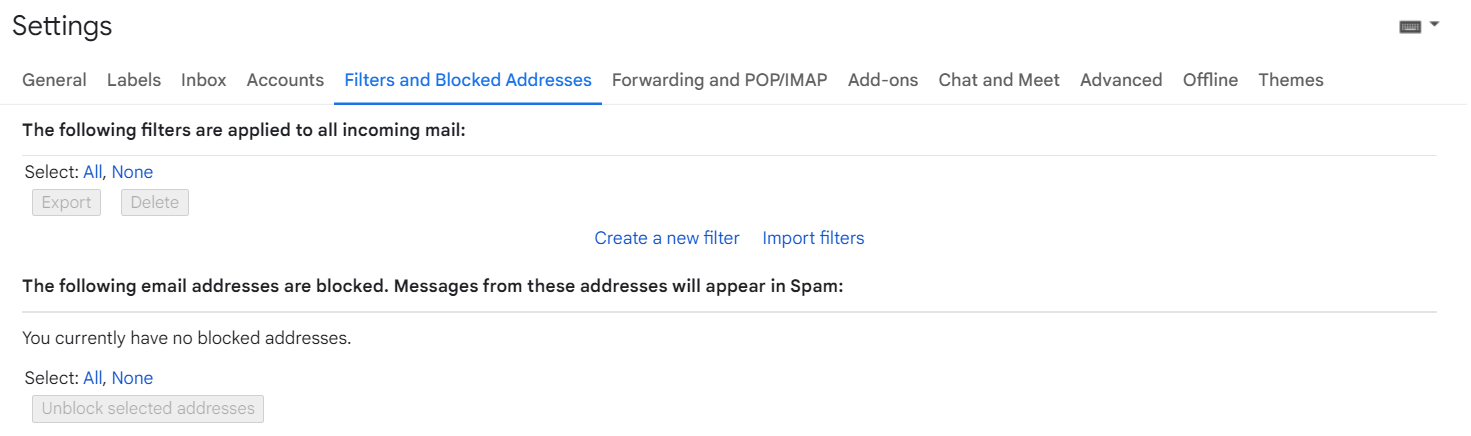The height and width of the screenshot is (436, 1471).
Task: Open the Import filters link
Action: (813, 238)
